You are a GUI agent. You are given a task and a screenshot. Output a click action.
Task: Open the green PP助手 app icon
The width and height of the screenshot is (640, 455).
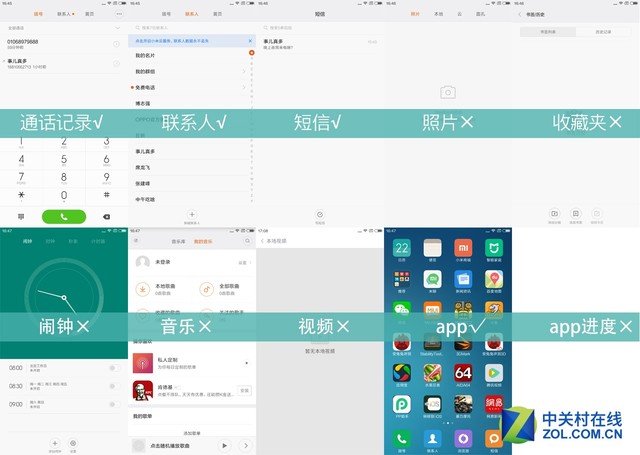tap(402, 404)
